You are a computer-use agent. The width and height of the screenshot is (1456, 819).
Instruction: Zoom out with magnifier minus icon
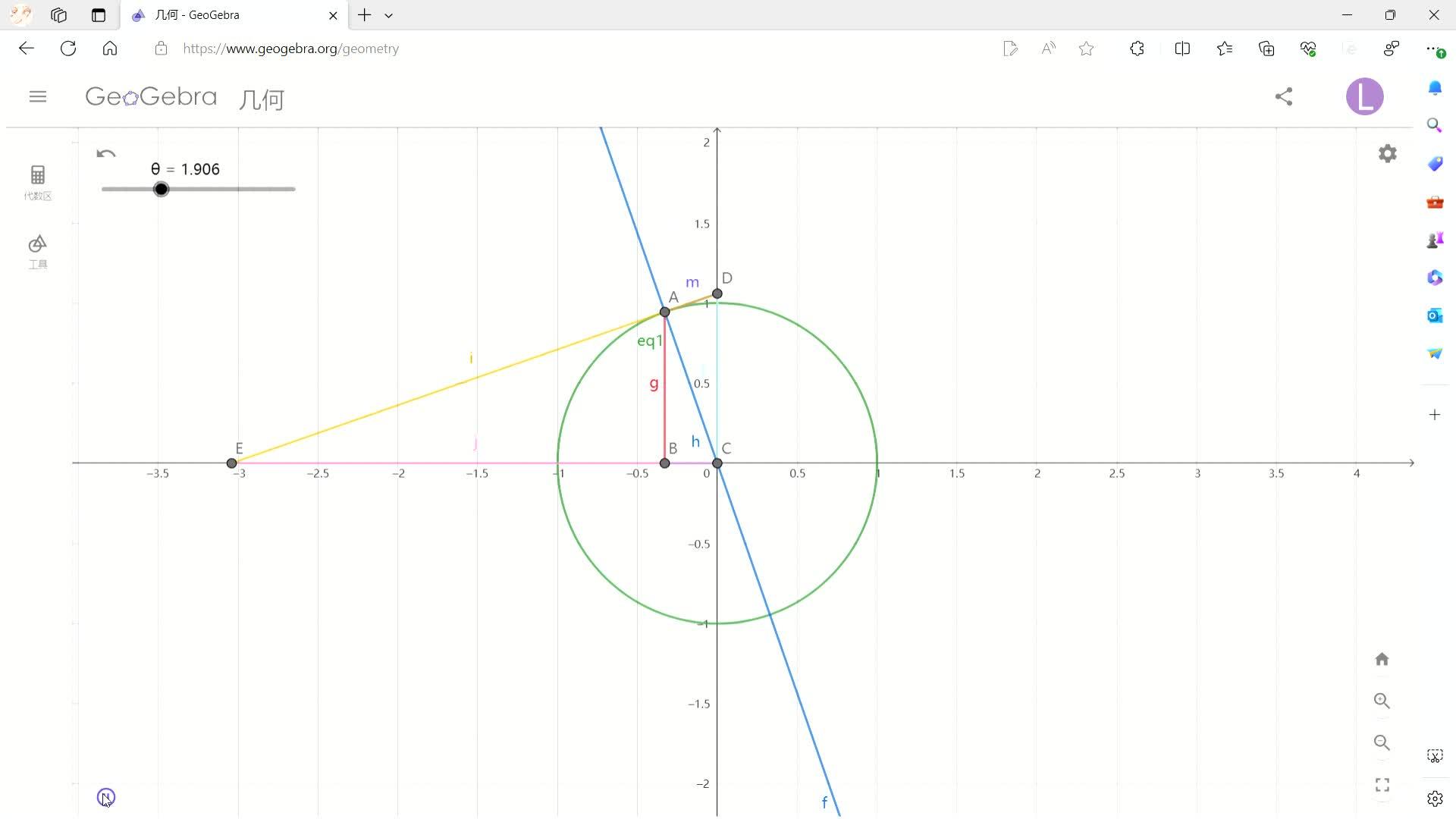click(1382, 742)
